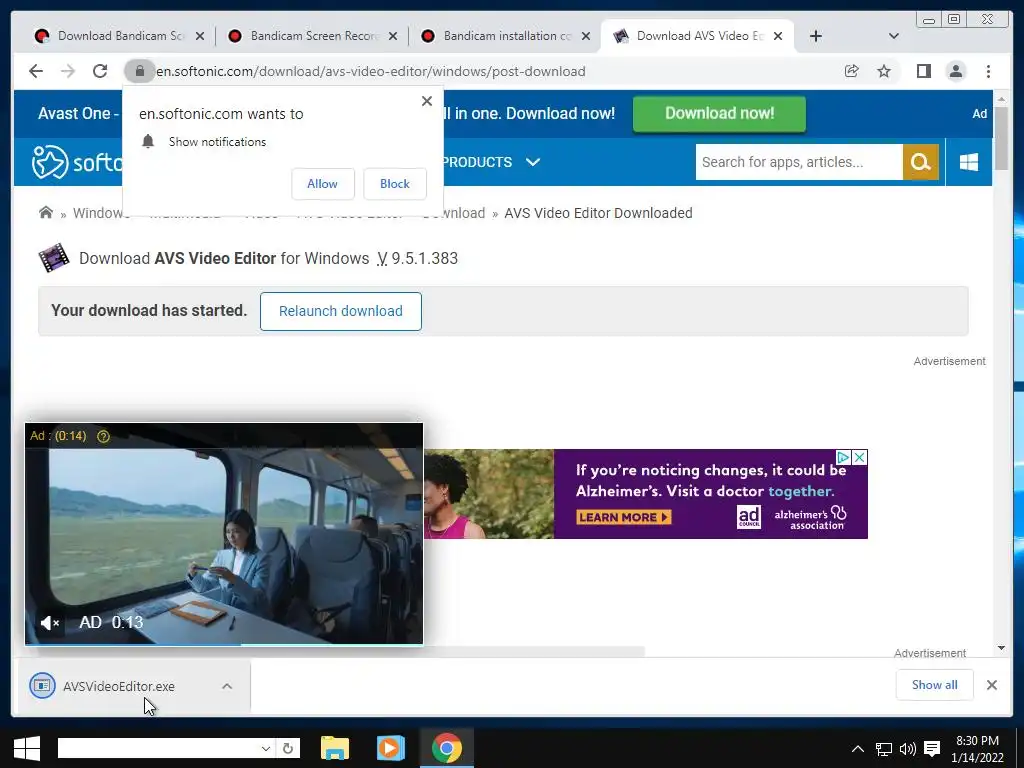Dismiss the notification permission popup
This screenshot has width=1024, height=768.
pyautogui.click(x=427, y=101)
